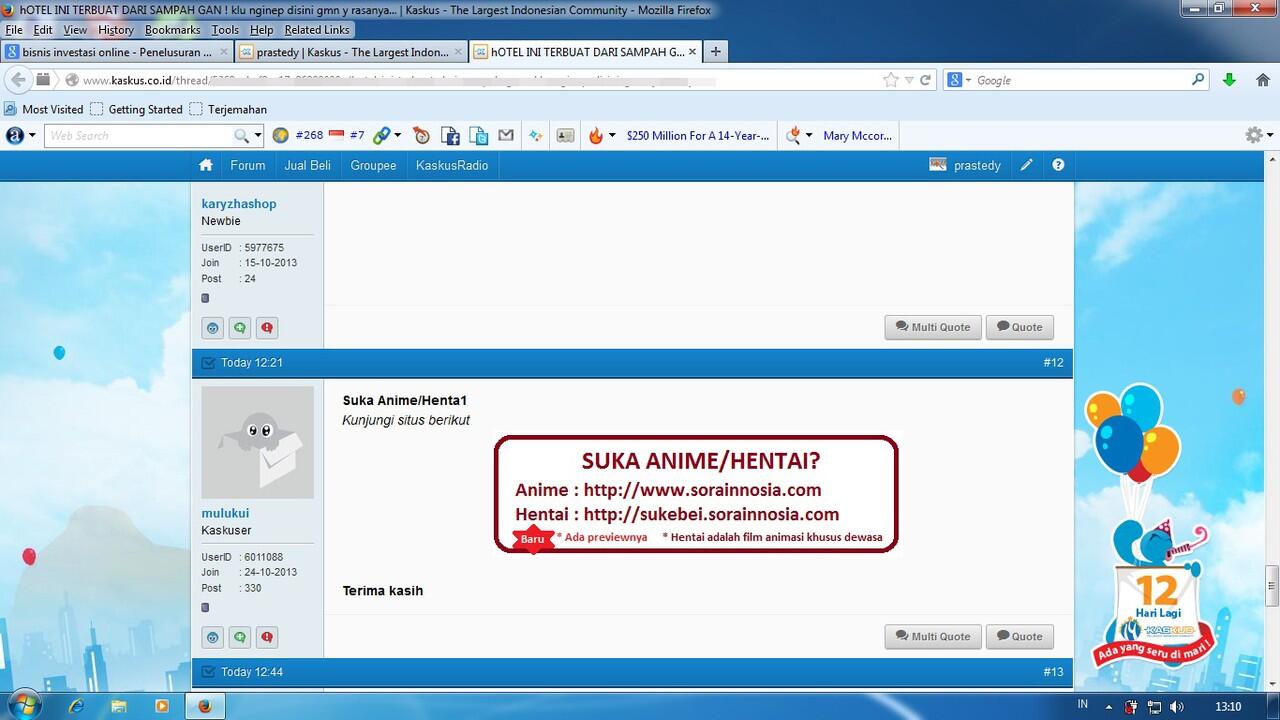Switch to the prastedy | Kaskus tab

[352, 52]
